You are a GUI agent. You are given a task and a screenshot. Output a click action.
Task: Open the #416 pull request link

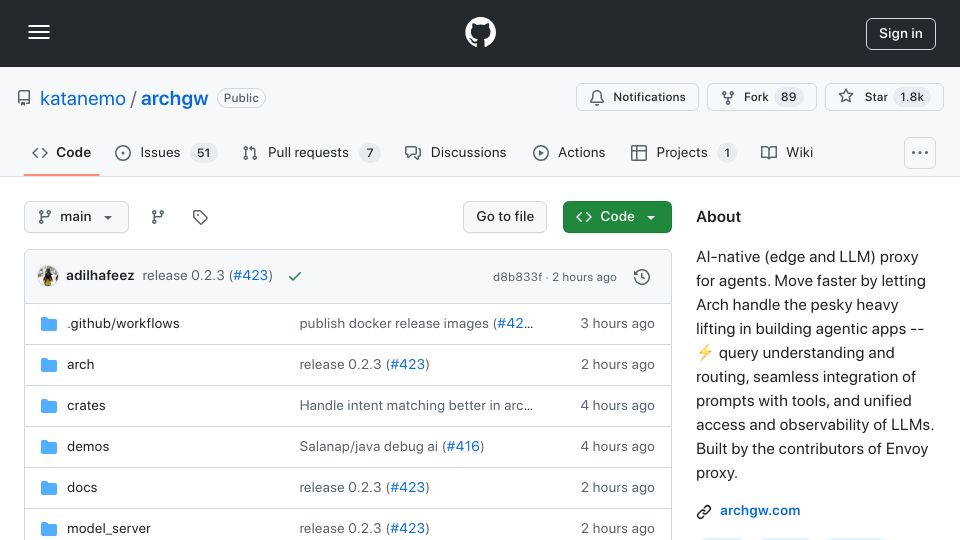click(x=463, y=446)
